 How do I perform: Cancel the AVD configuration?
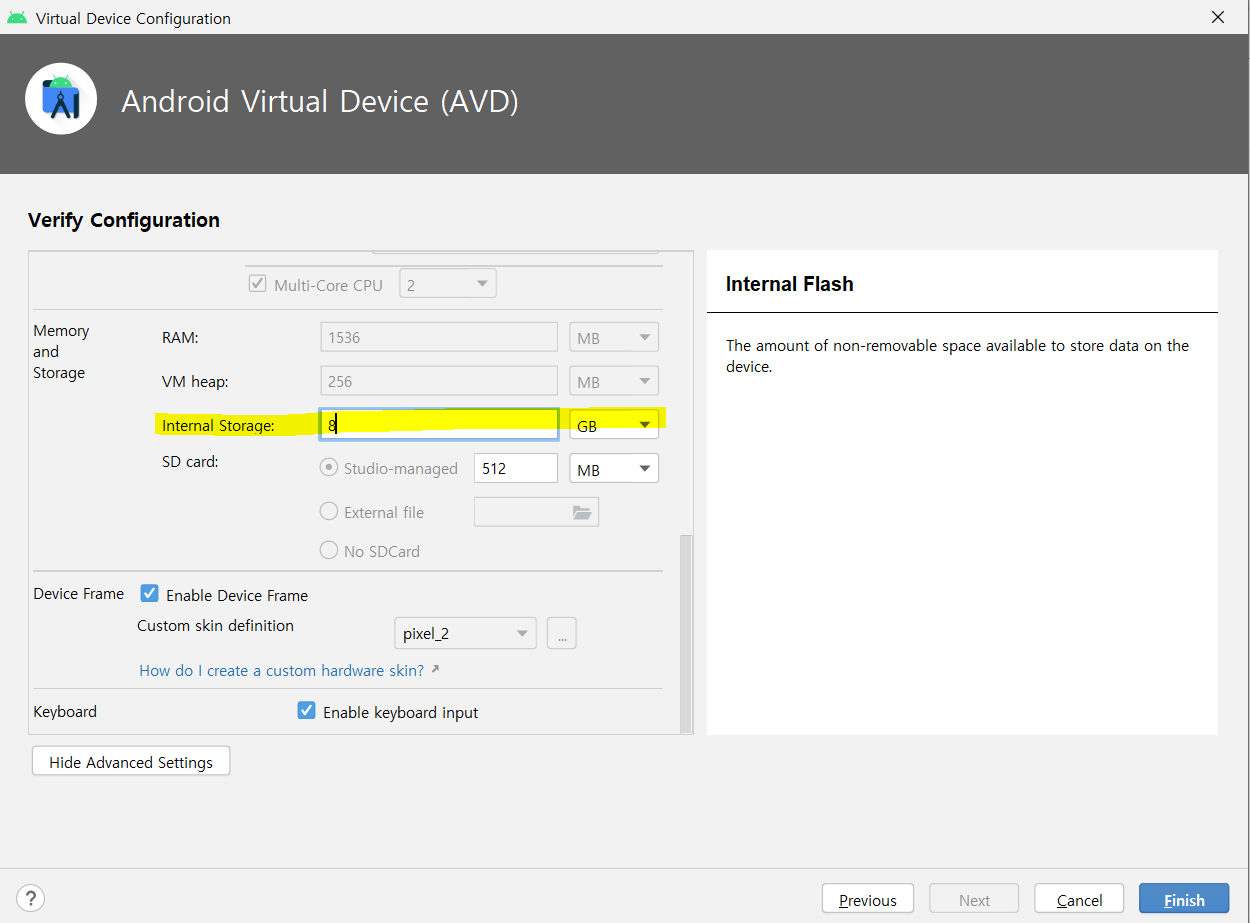pyautogui.click(x=1079, y=900)
